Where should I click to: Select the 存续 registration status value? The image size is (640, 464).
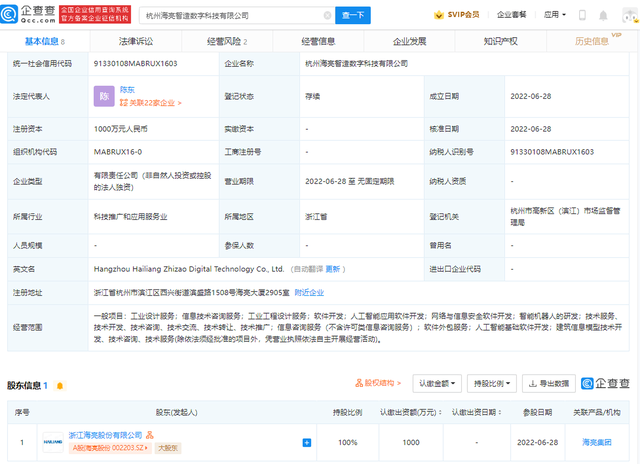[x=312, y=96]
